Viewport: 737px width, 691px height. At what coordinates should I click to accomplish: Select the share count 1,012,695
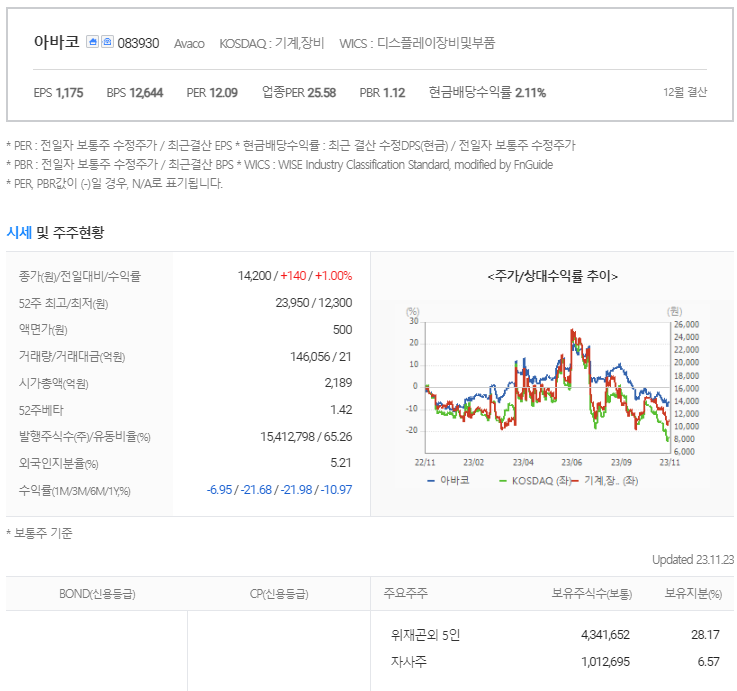pyautogui.click(x=605, y=661)
